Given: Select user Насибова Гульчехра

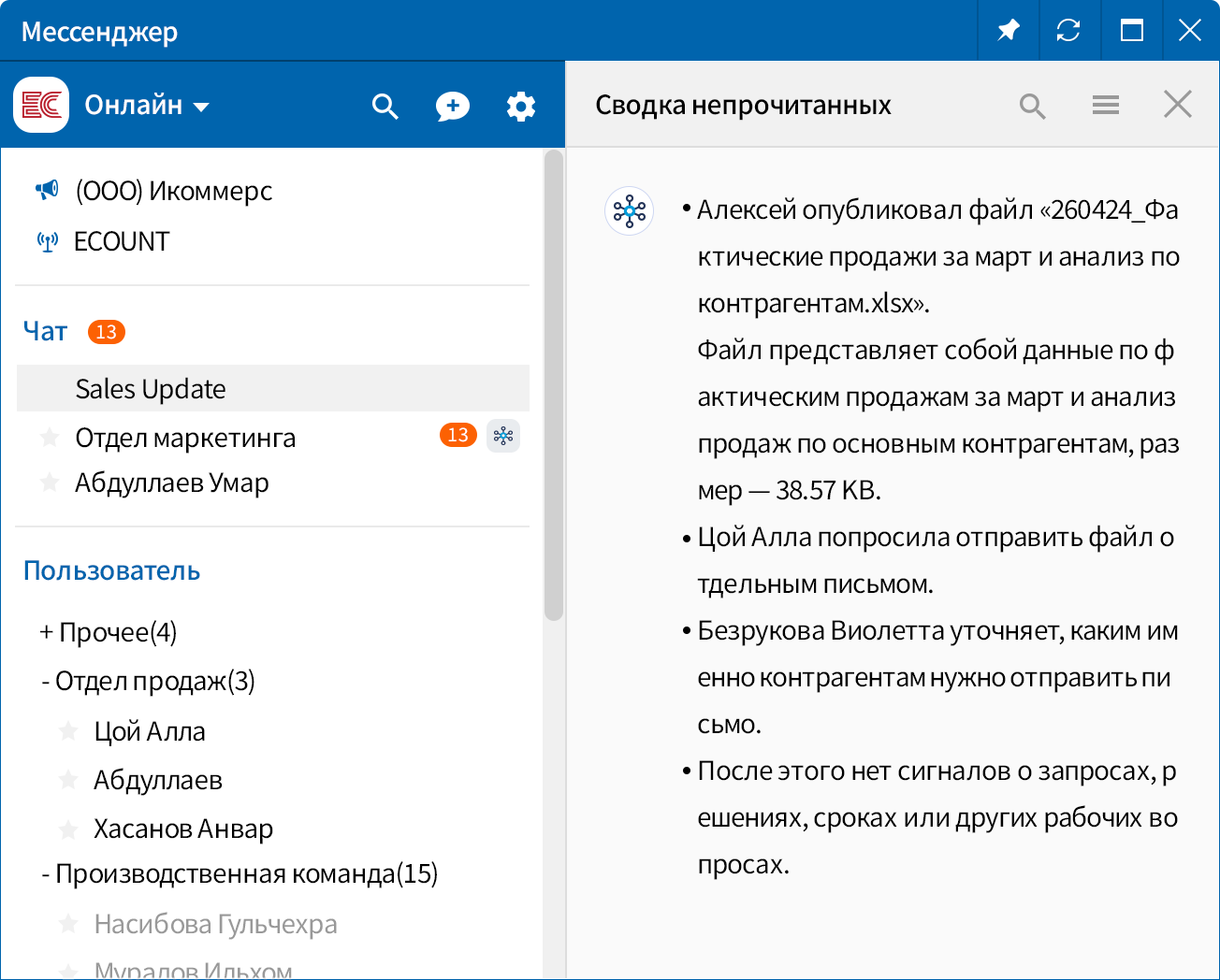Looking at the screenshot, I should pos(216,924).
